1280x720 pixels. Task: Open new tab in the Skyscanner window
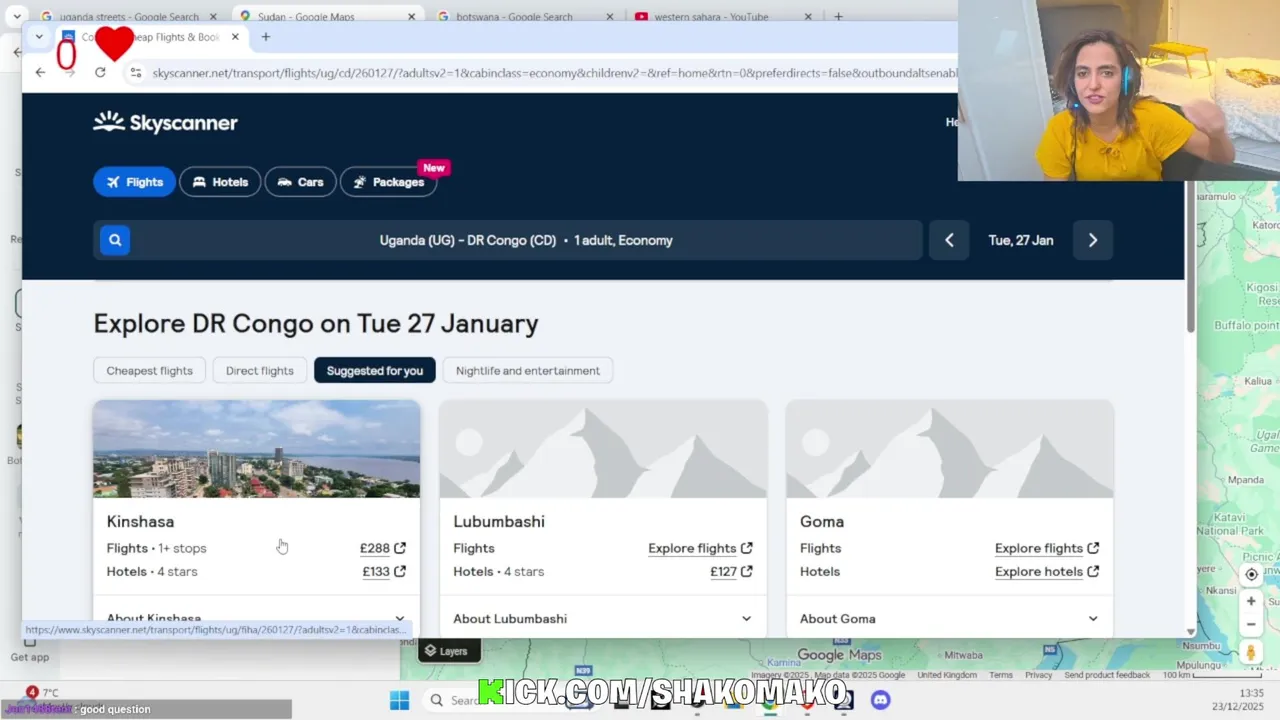266,37
